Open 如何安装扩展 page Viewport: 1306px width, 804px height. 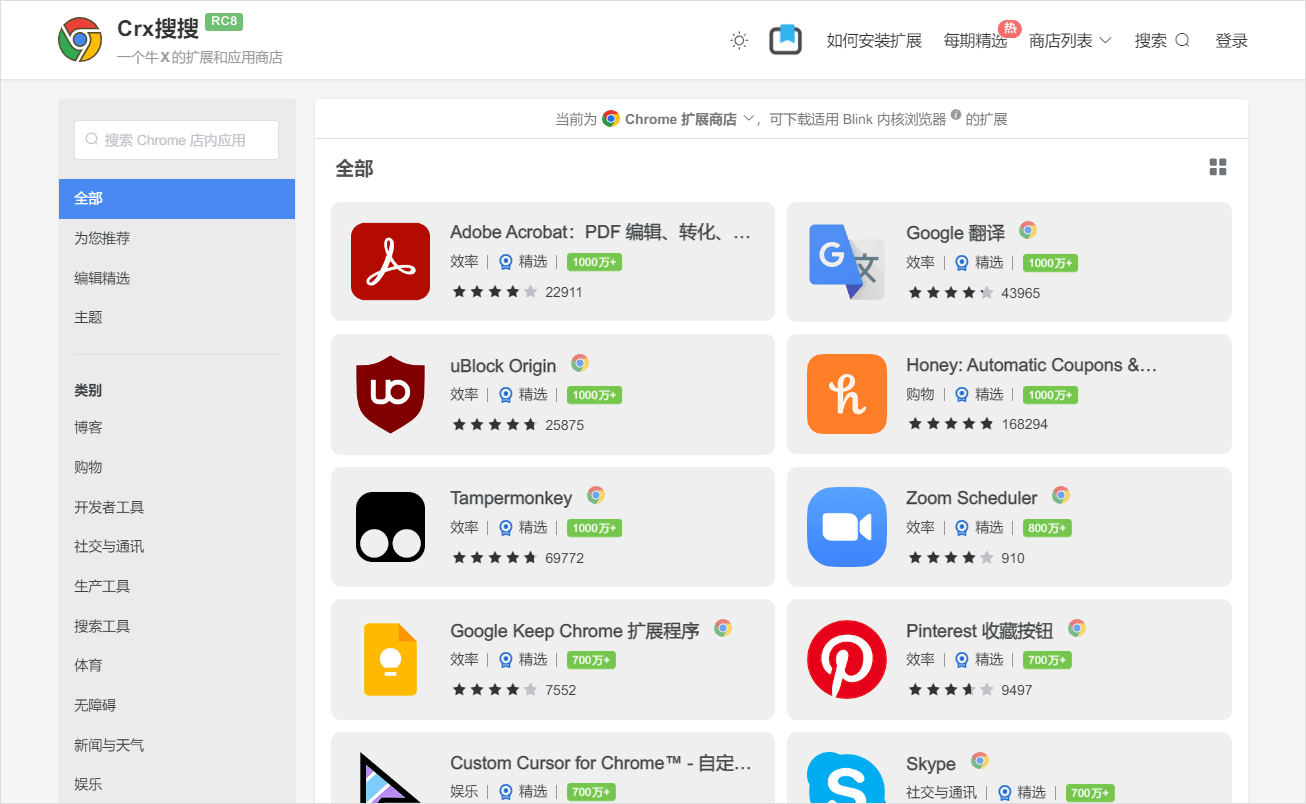874,41
